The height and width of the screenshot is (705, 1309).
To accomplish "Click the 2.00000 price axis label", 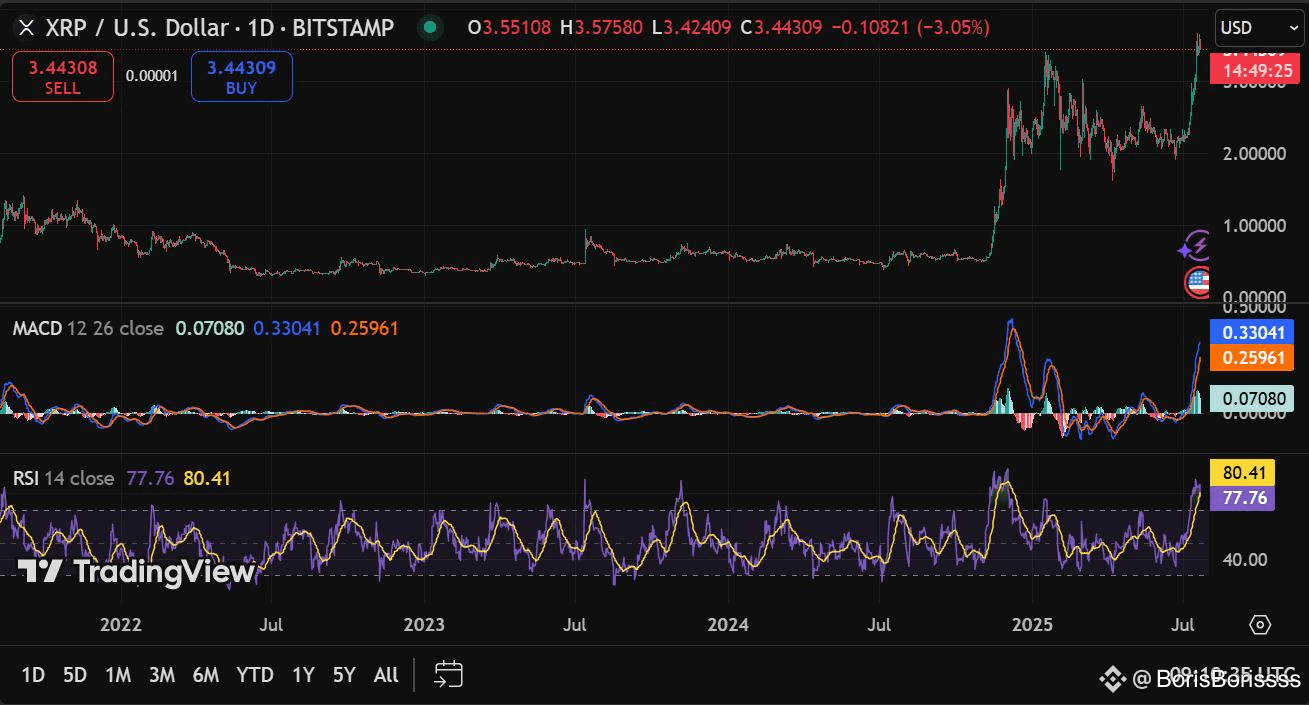I will tap(1253, 154).
